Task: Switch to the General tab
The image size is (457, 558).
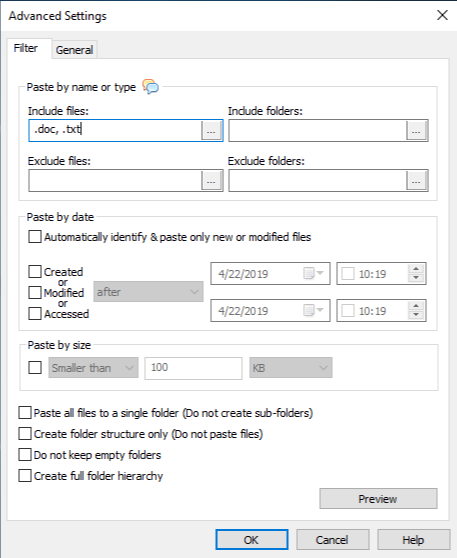Action: [x=74, y=50]
